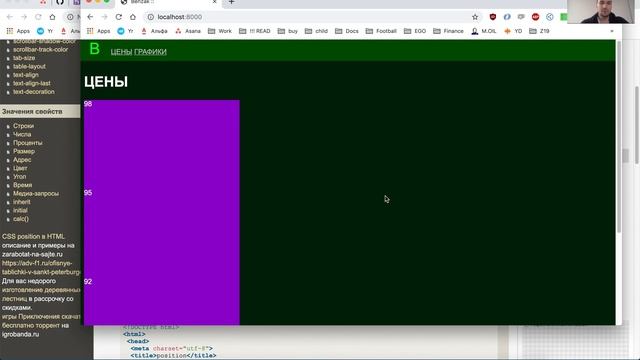Open text-align-last in background sidebar

(x=31, y=83)
